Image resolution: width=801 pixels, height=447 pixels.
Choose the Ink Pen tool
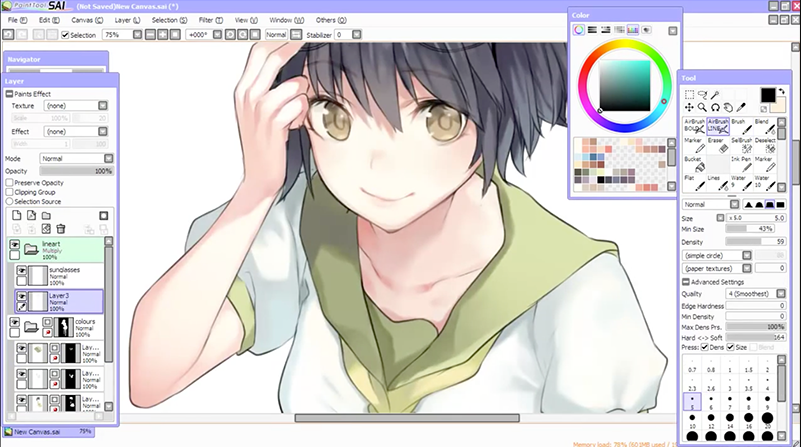741,165
